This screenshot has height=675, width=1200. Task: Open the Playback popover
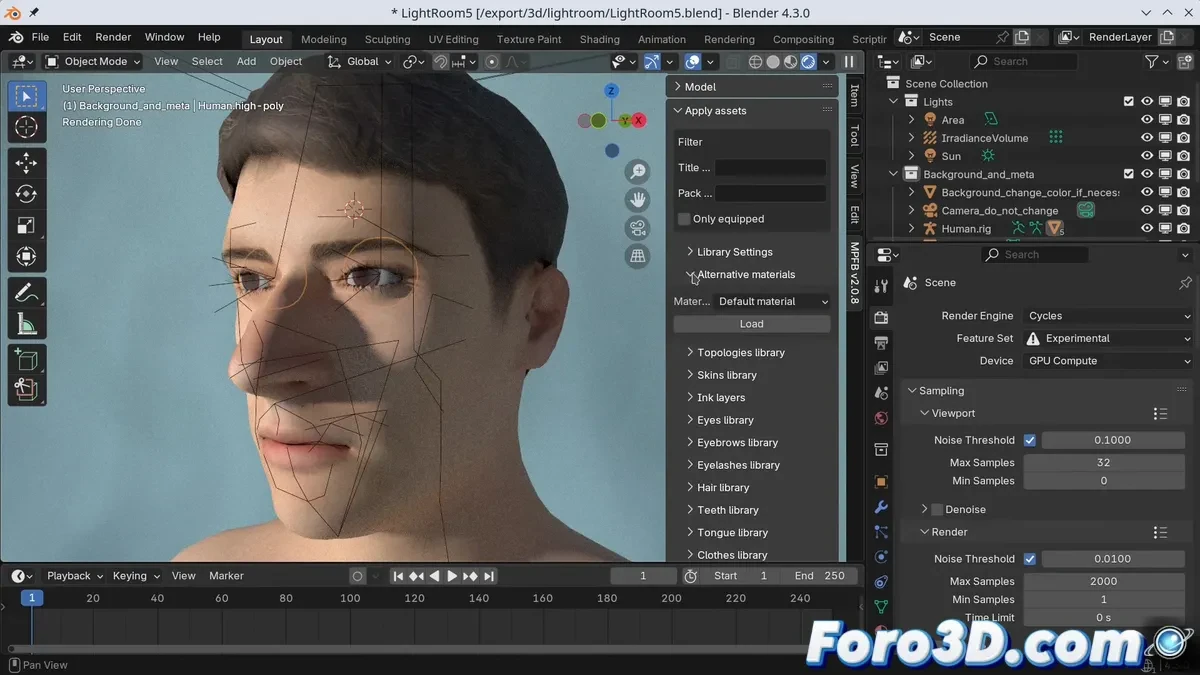coord(75,576)
